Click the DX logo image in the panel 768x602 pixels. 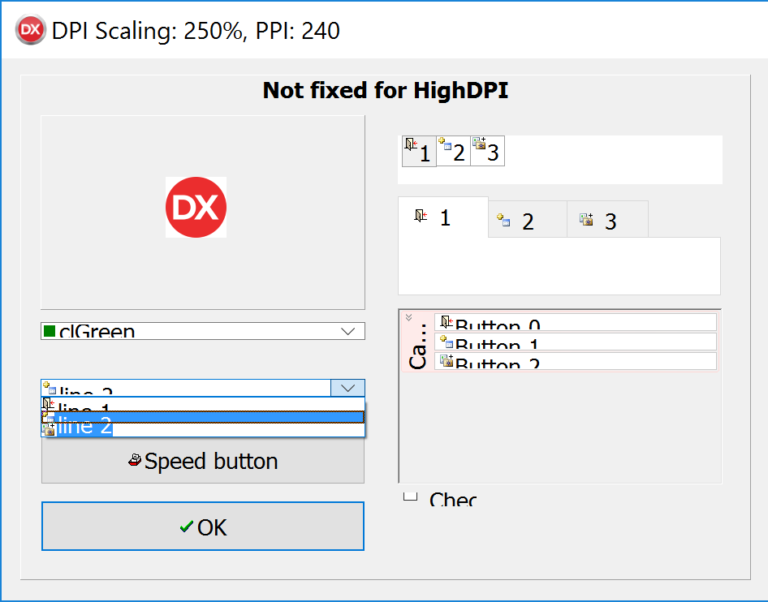[196, 207]
